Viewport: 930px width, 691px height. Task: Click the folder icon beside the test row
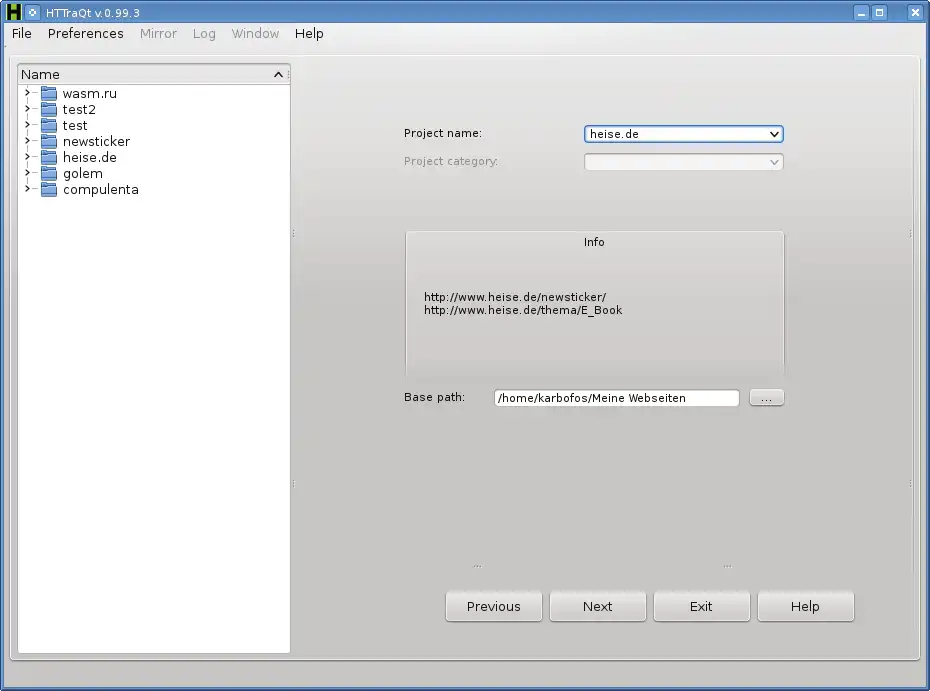pos(49,125)
